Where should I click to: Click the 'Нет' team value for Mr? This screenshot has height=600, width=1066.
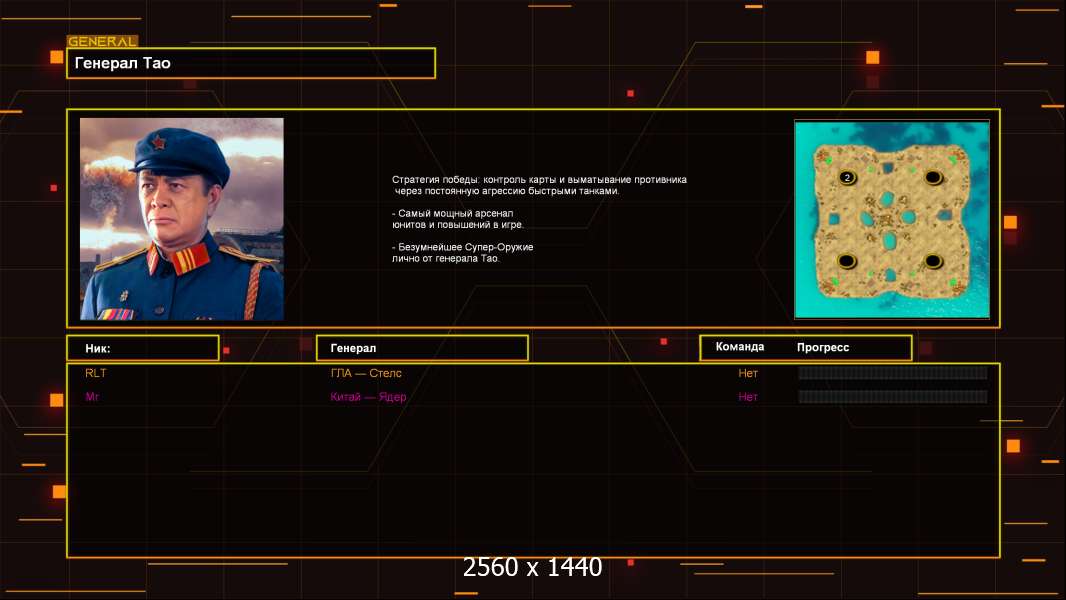[x=748, y=397]
